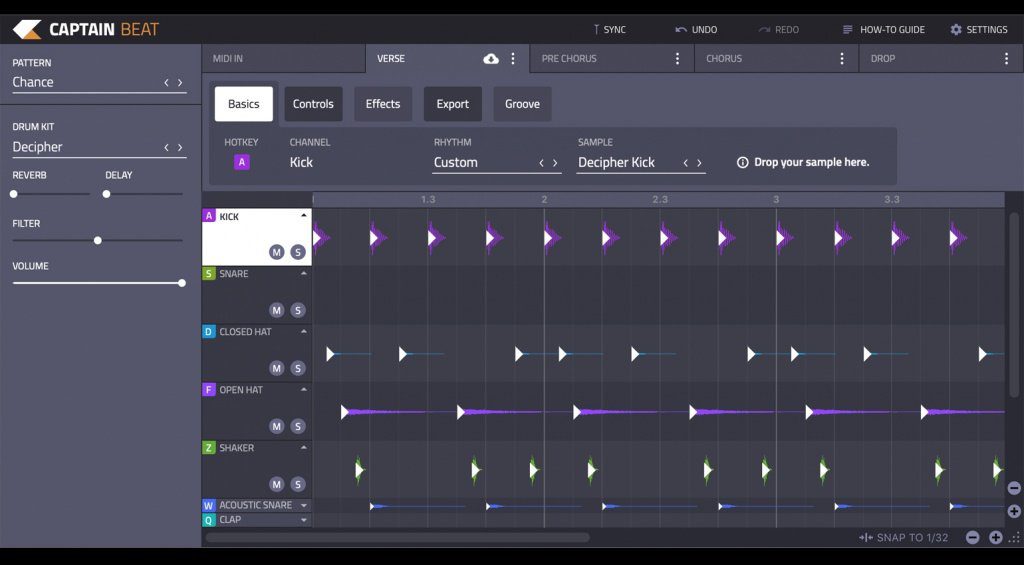Image resolution: width=1024 pixels, height=565 pixels.
Task: Mute the Shaker channel
Action: click(x=276, y=484)
